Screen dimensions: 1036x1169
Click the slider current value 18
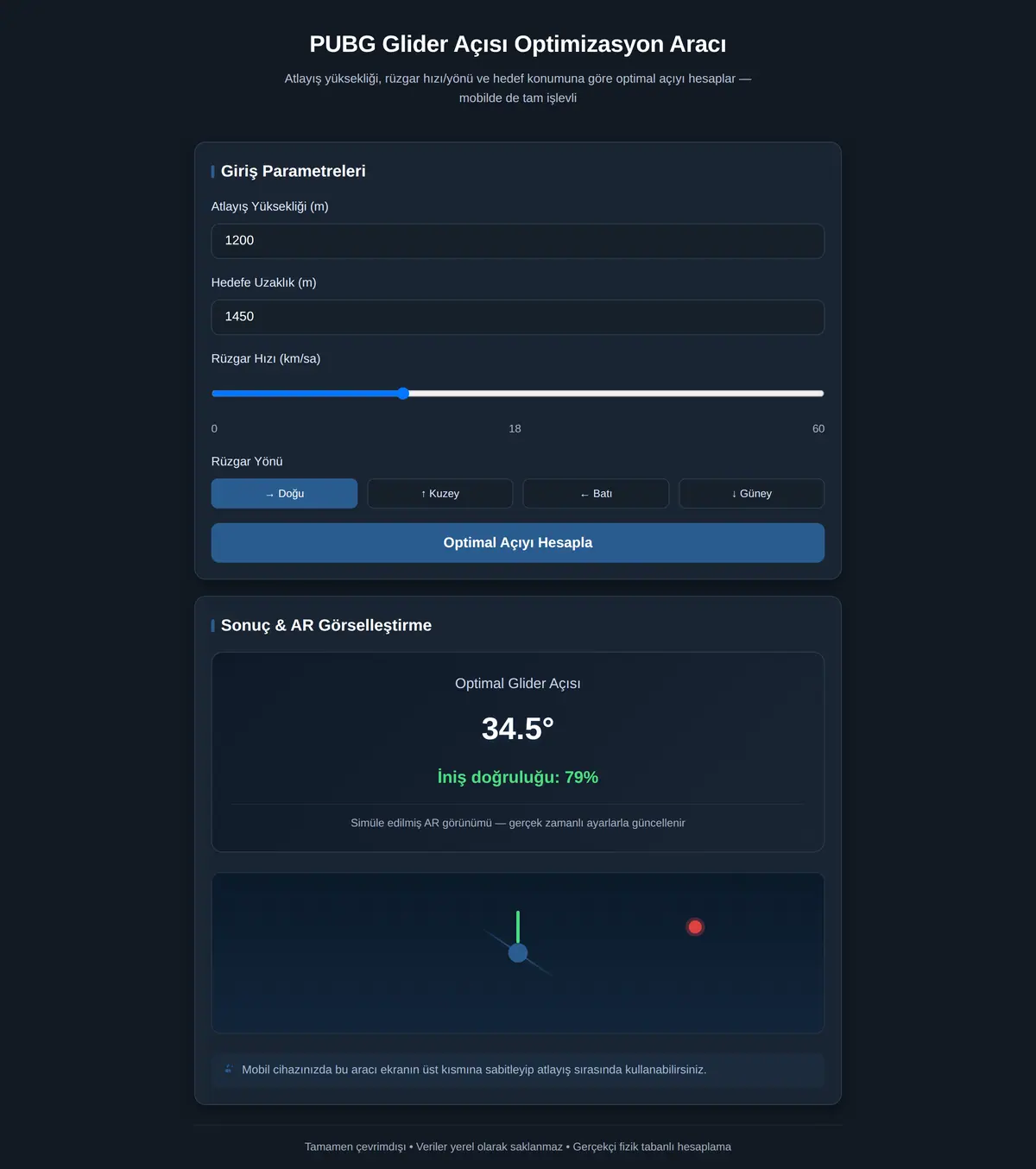(515, 429)
